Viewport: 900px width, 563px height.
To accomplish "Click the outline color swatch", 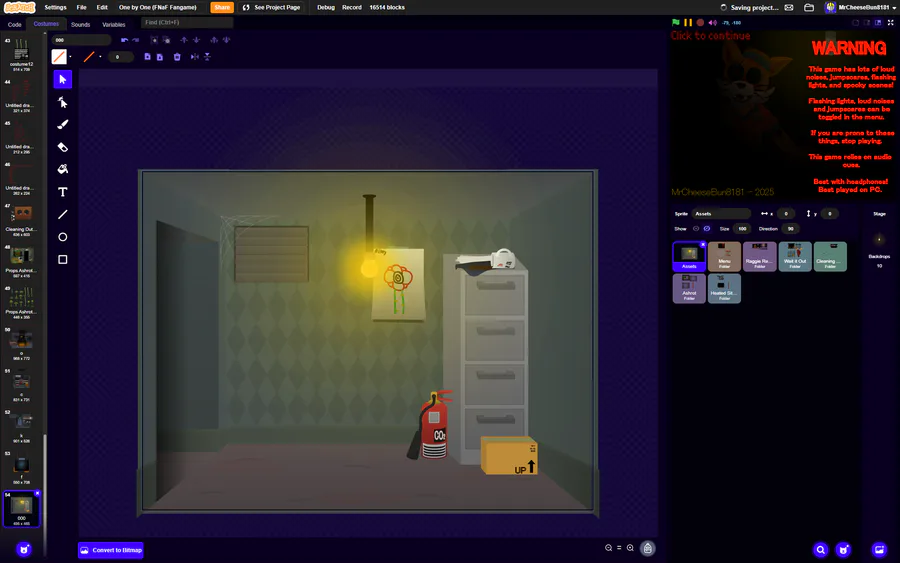I will pyautogui.click(x=89, y=57).
